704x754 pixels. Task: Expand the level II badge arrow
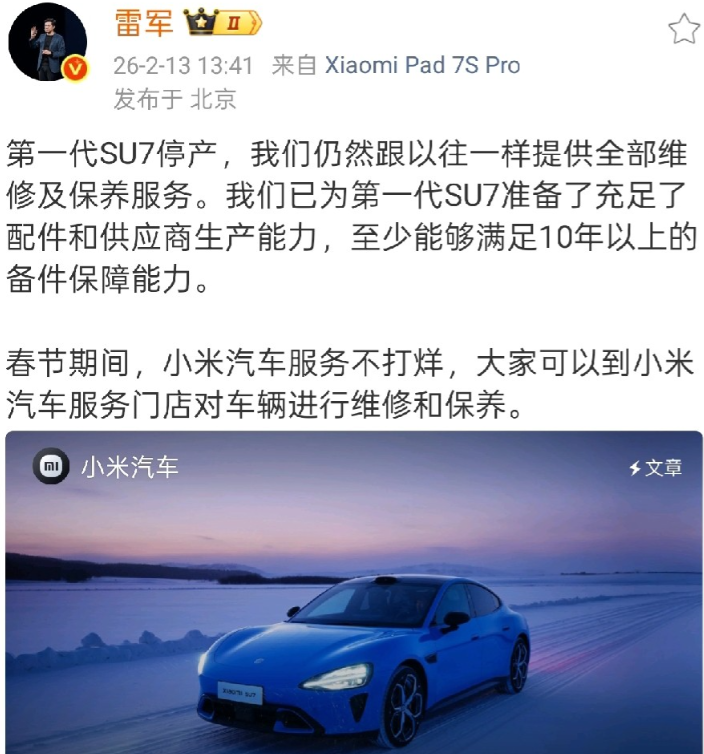click(x=255, y=23)
